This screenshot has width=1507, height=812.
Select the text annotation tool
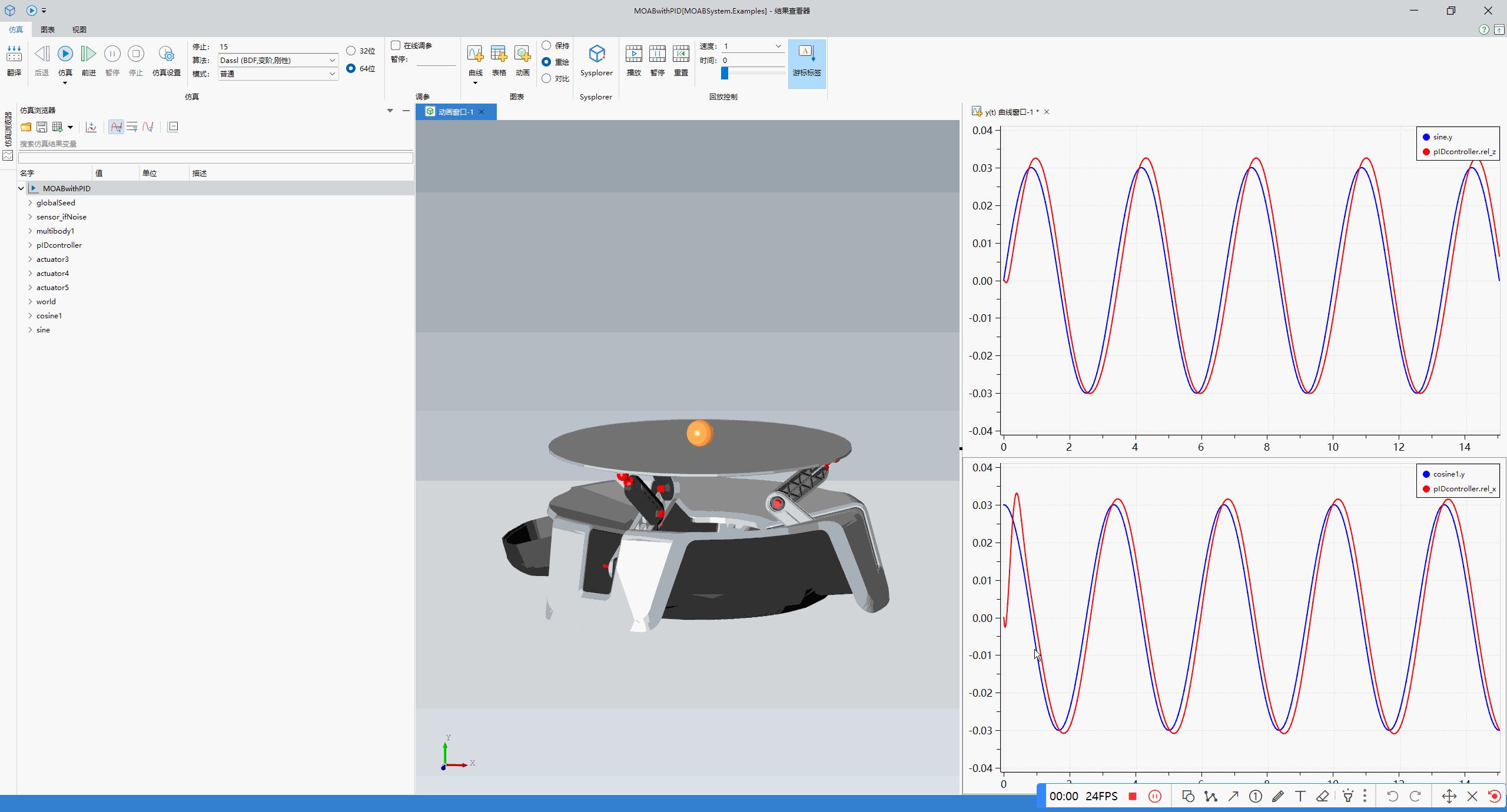[x=1300, y=796]
